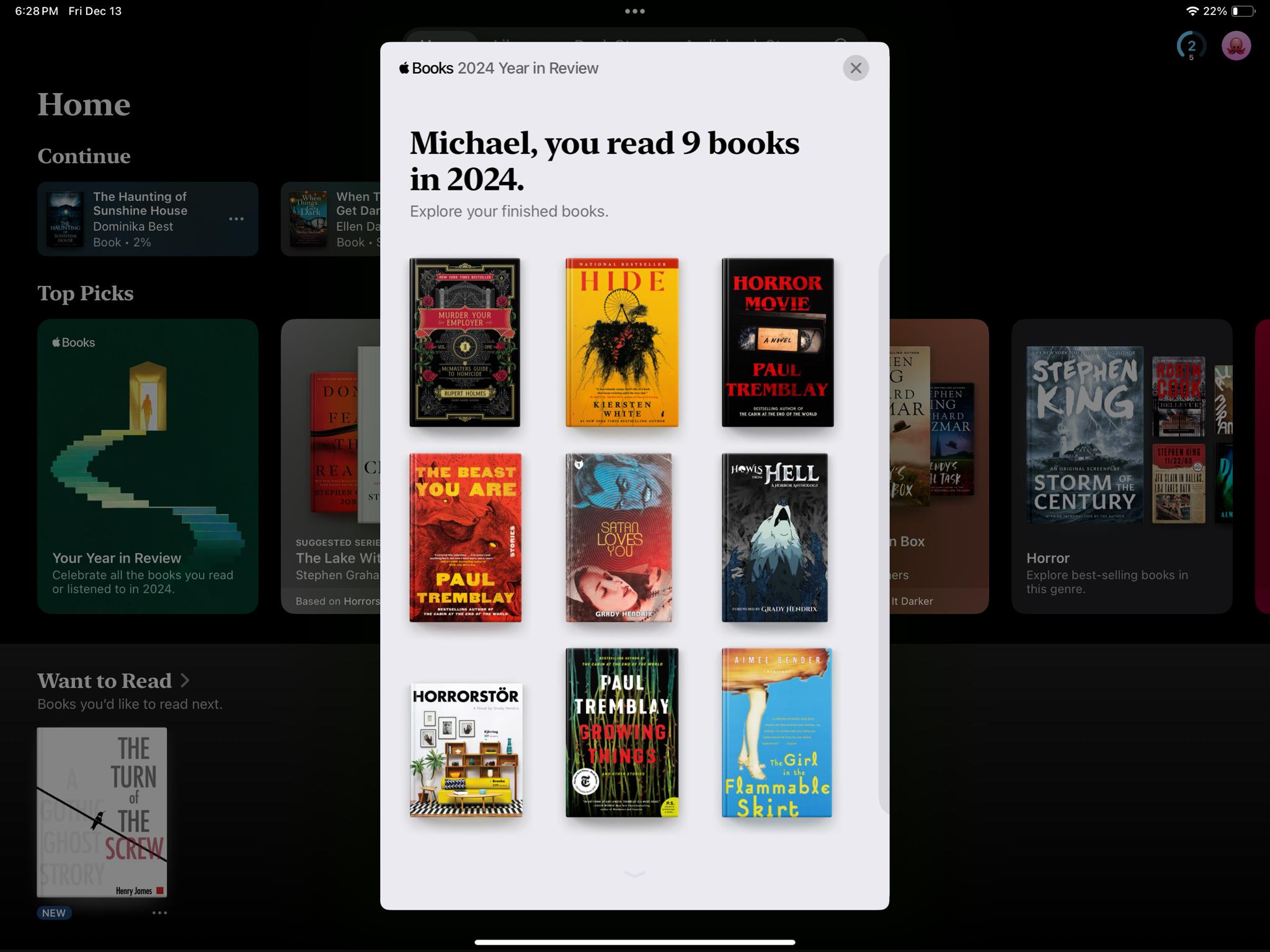Expand Want to Read chevron
Image resolution: width=1270 pixels, height=952 pixels.
pos(185,680)
